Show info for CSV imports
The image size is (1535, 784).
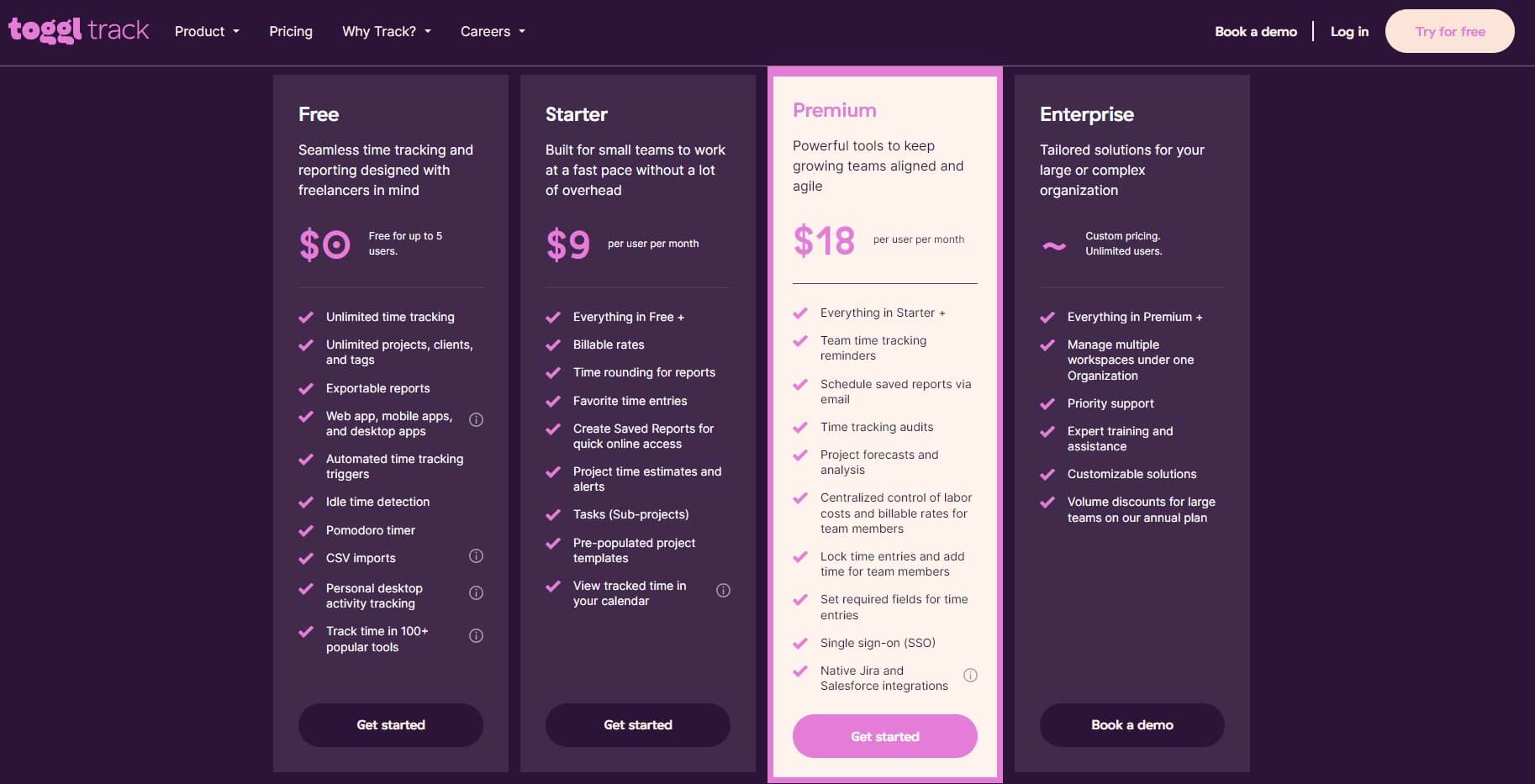click(x=476, y=556)
